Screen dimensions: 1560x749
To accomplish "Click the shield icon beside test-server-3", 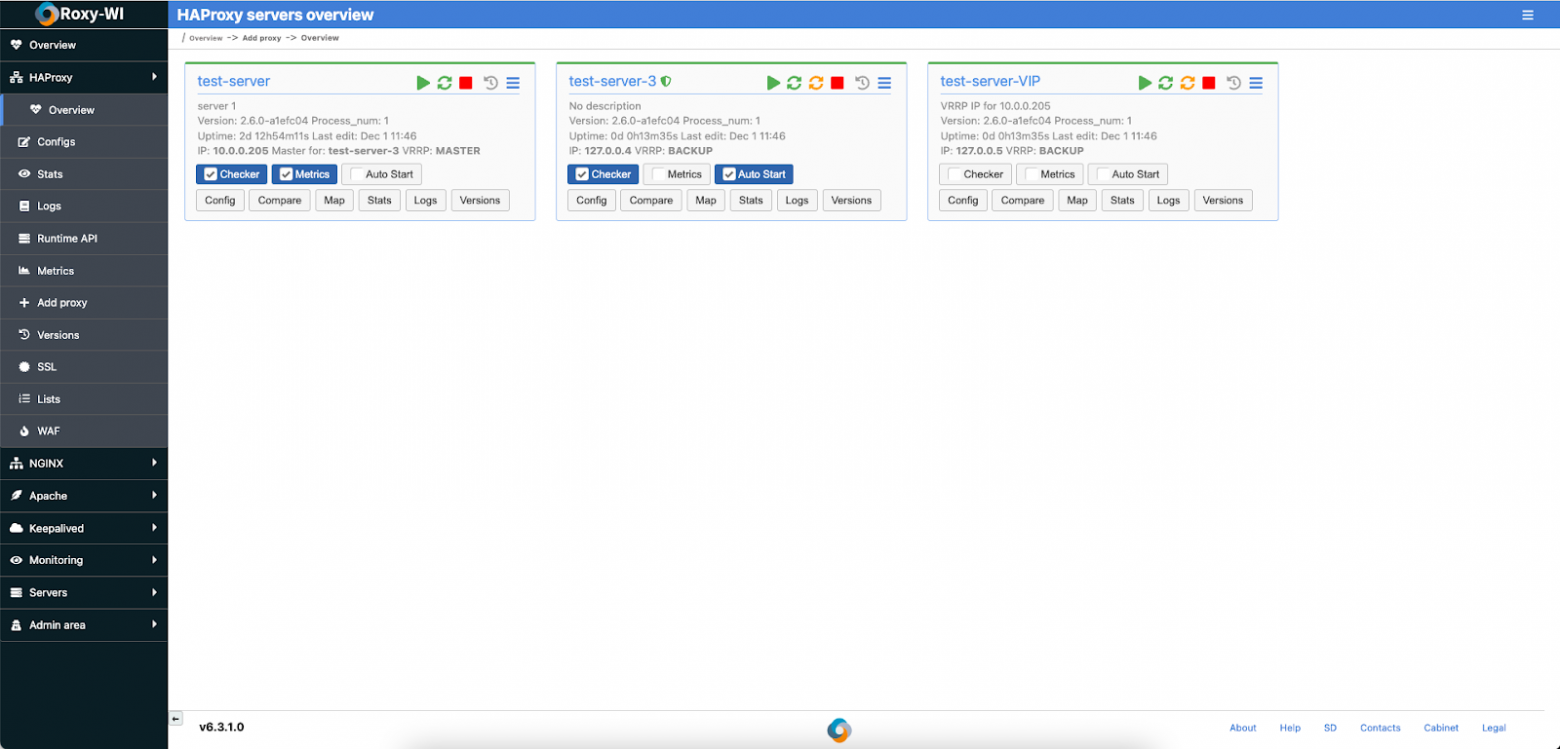I will [666, 81].
